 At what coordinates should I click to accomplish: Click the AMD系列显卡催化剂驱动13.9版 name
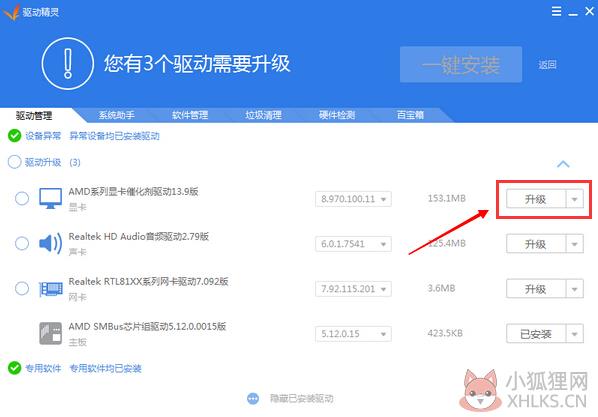click(x=133, y=192)
